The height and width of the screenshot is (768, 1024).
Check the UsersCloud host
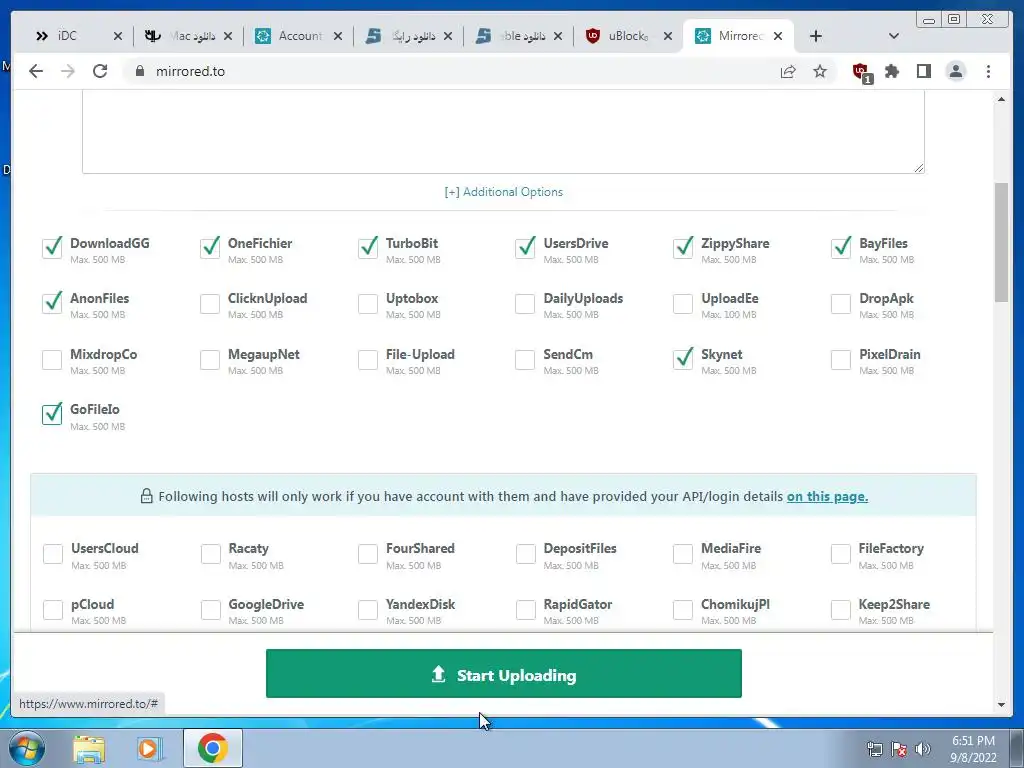[53, 554]
